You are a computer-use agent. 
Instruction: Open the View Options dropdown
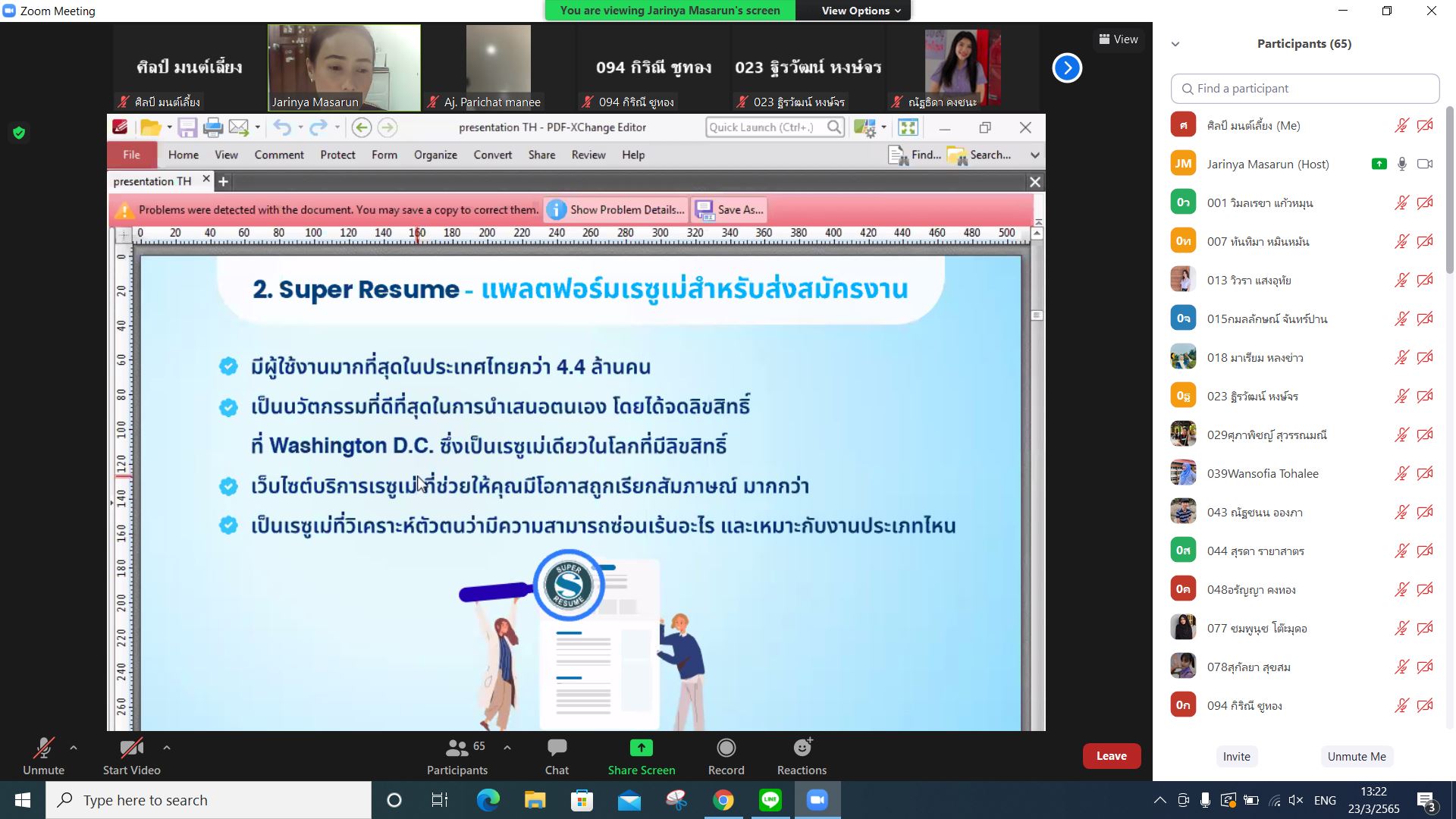861,11
